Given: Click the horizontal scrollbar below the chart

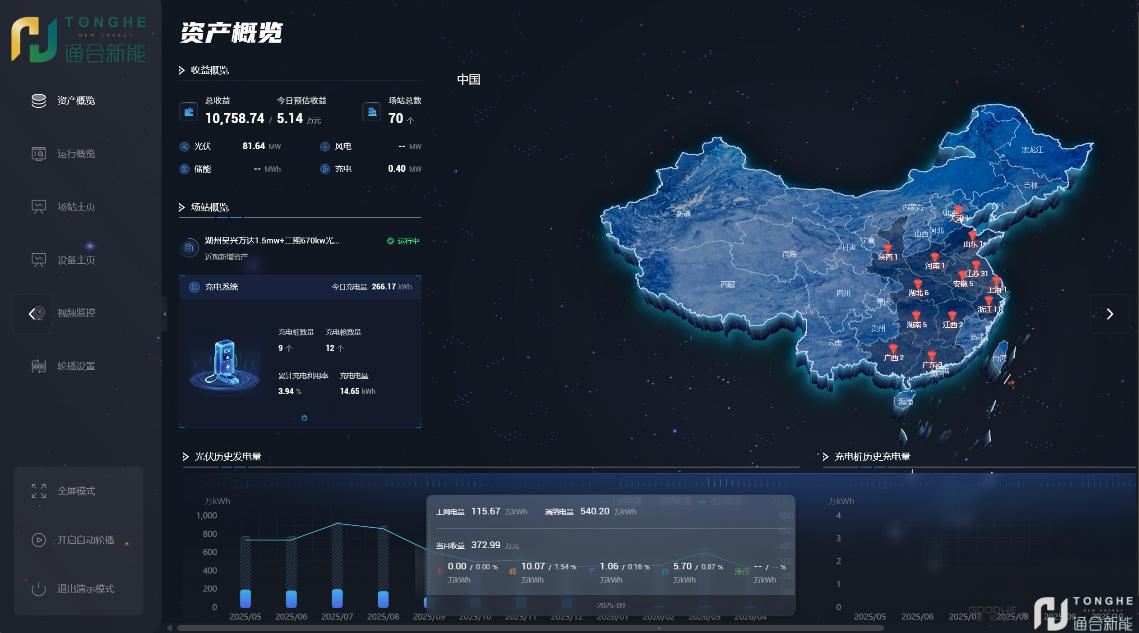Looking at the screenshot, I should click(530, 628).
